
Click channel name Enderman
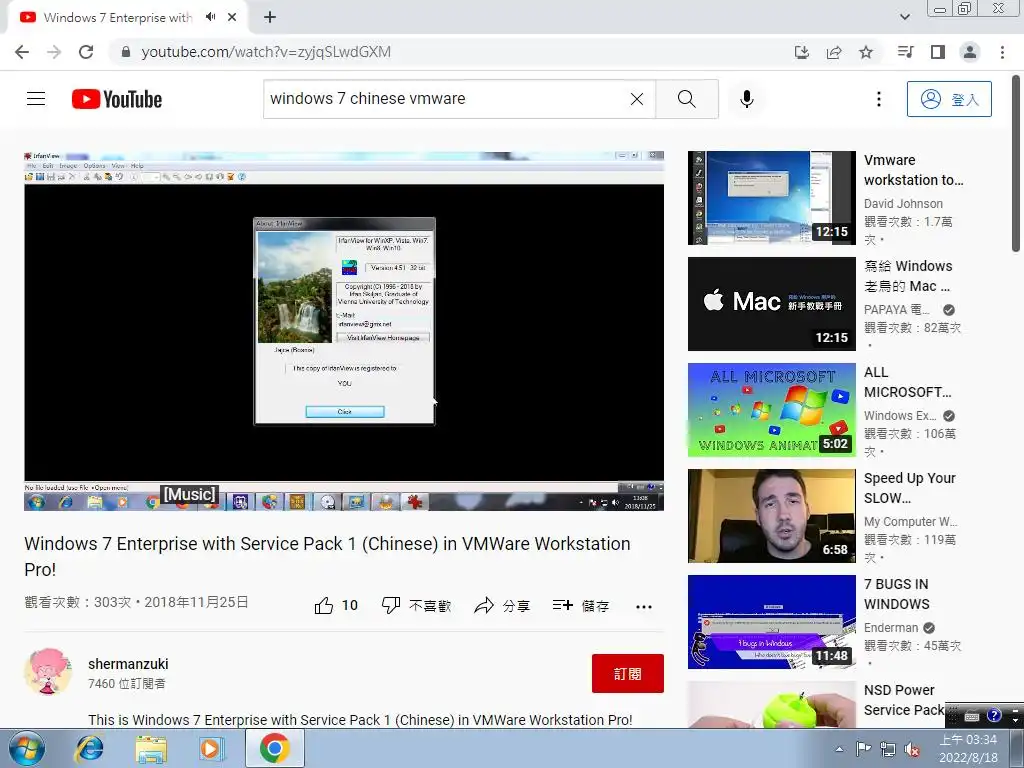coord(891,627)
